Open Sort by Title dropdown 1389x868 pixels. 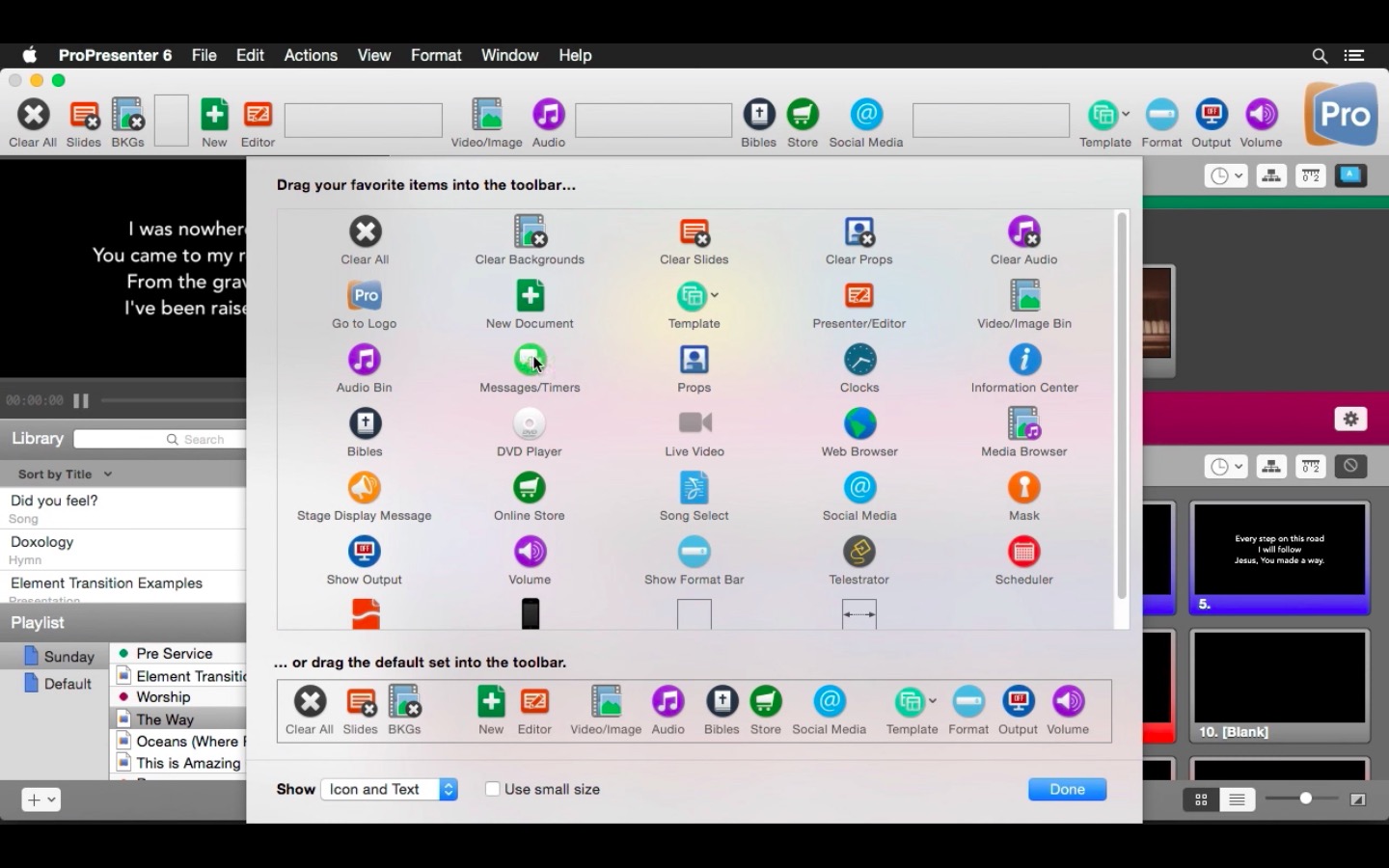[66, 475]
